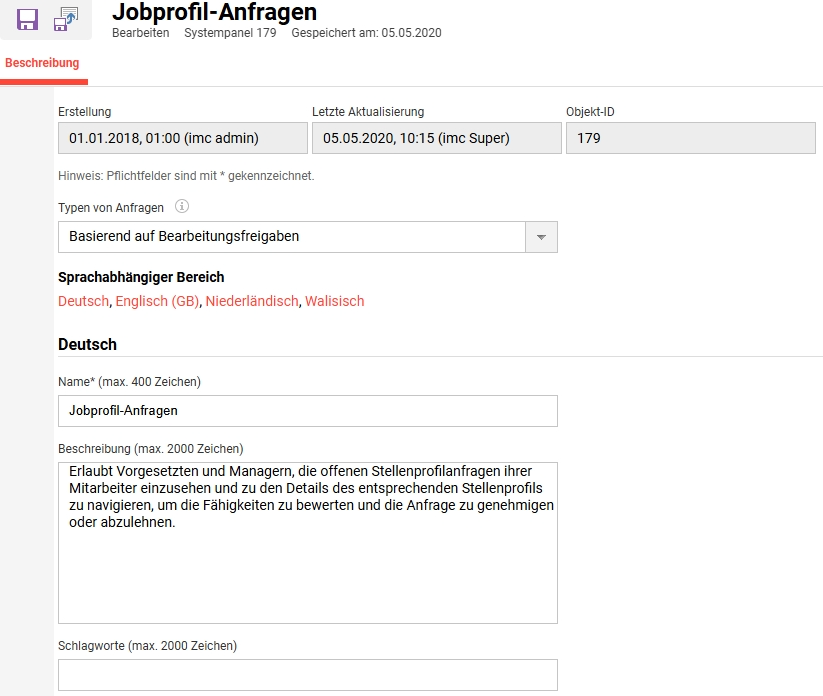823x696 pixels.
Task: Jump to the Englisch (GB) language section
Action: point(157,301)
